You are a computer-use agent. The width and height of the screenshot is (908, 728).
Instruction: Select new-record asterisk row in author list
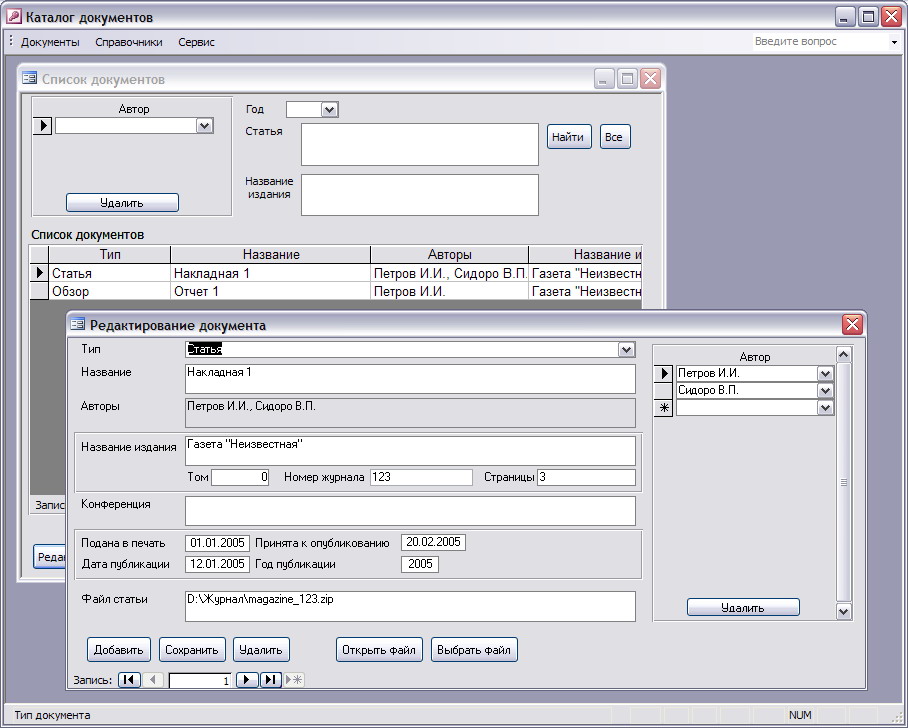point(664,408)
